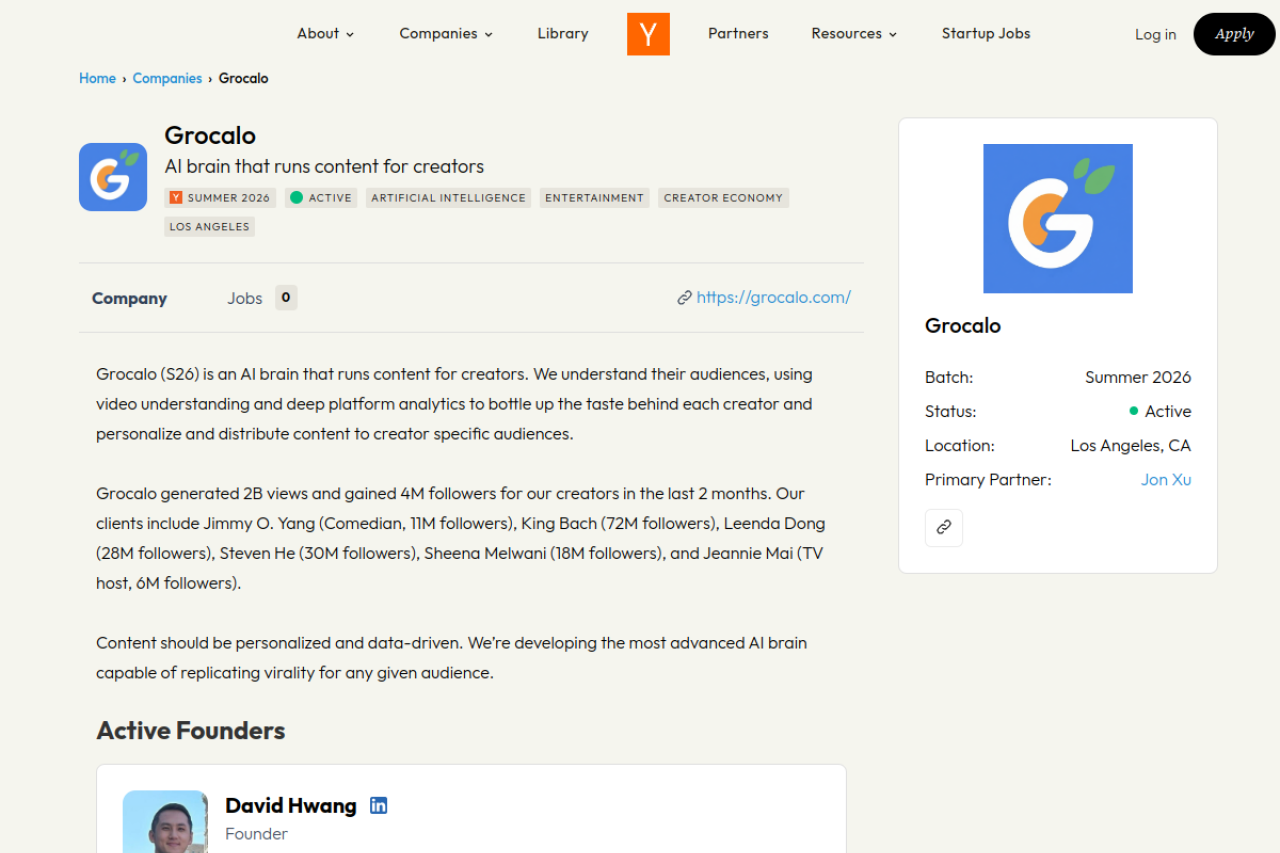The height and width of the screenshot is (853, 1280).
Task: Click the 'Summer 2026' batch value in sidebar
Action: tap(1138, 378)
